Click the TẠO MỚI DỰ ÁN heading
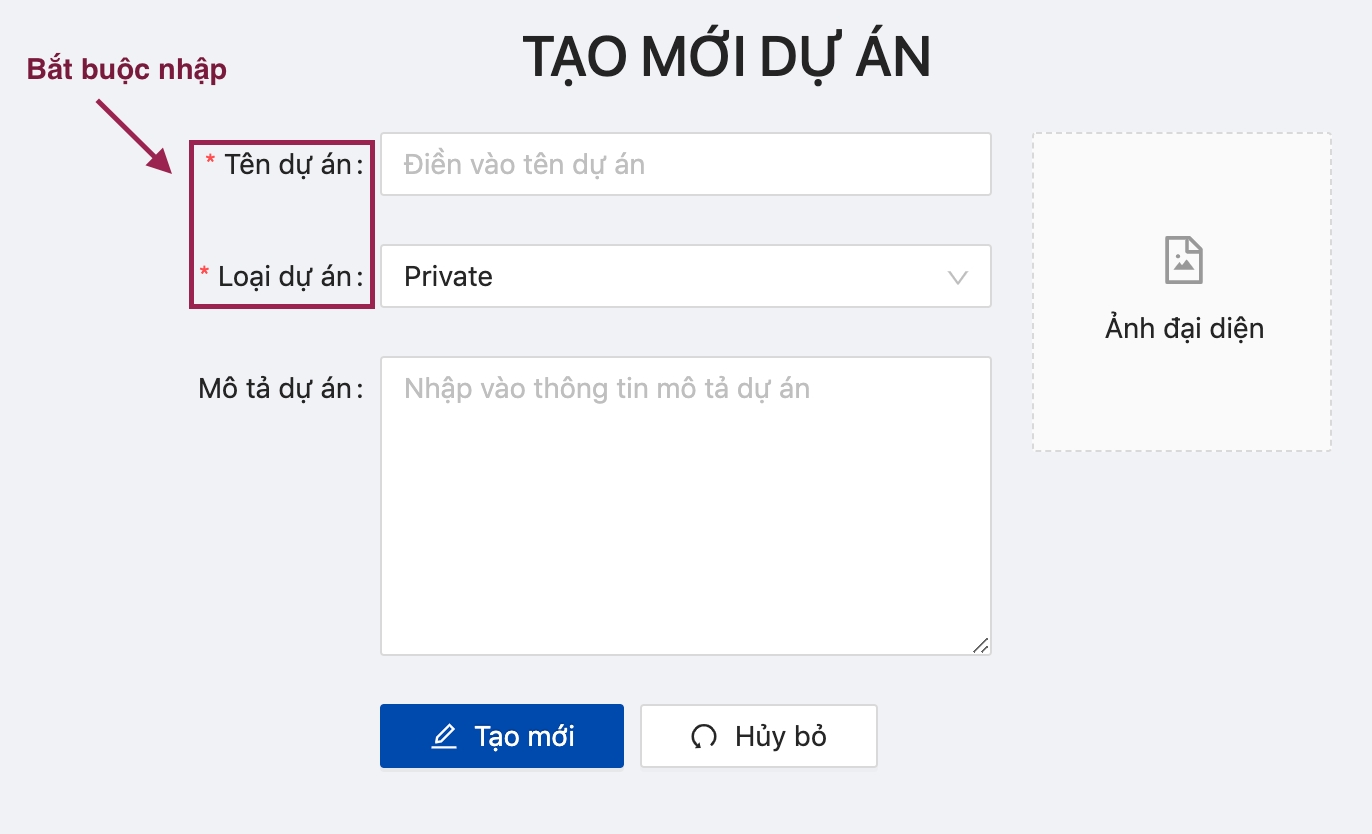The width and height of the screenshot is (1372, 834). point(727,59)
